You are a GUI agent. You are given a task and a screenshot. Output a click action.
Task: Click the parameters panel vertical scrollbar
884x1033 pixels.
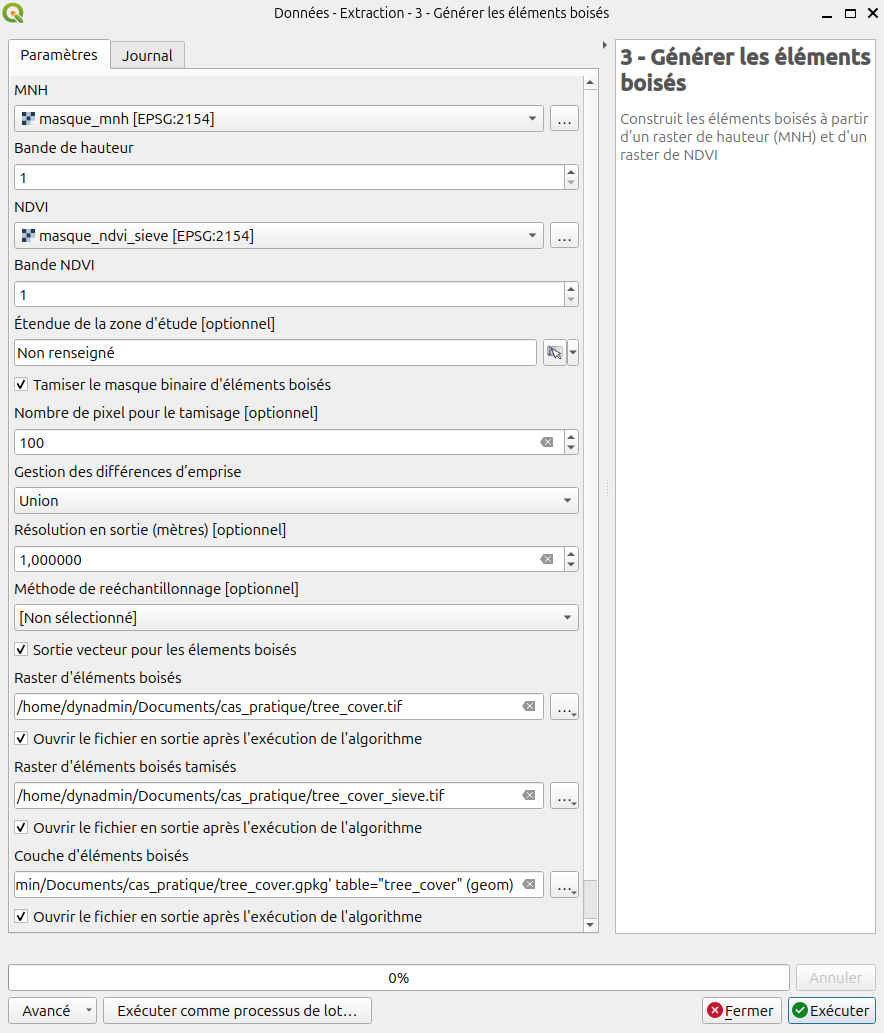590,500
